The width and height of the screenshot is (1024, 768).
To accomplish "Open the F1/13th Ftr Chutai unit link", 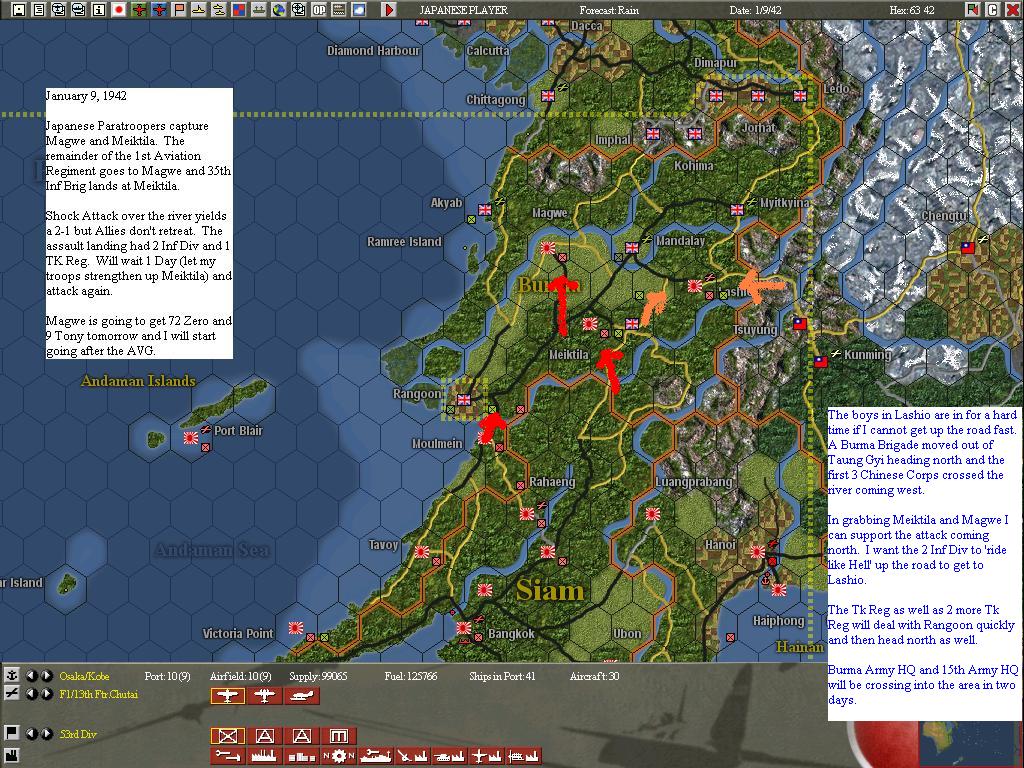I will click(99, 694).
